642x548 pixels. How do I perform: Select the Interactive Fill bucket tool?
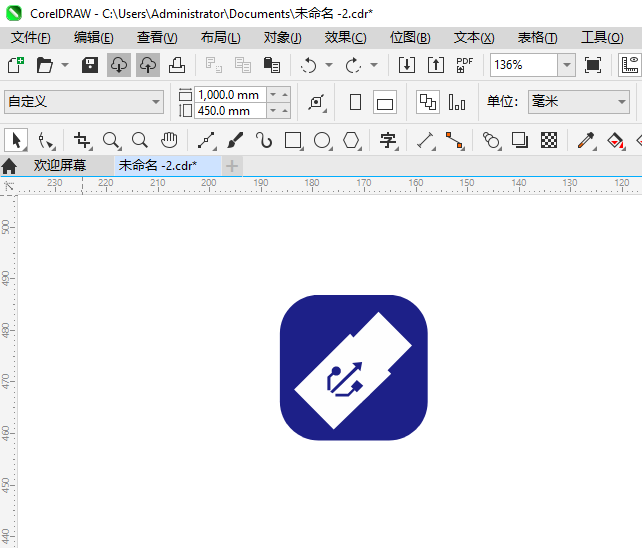(615, 140)
